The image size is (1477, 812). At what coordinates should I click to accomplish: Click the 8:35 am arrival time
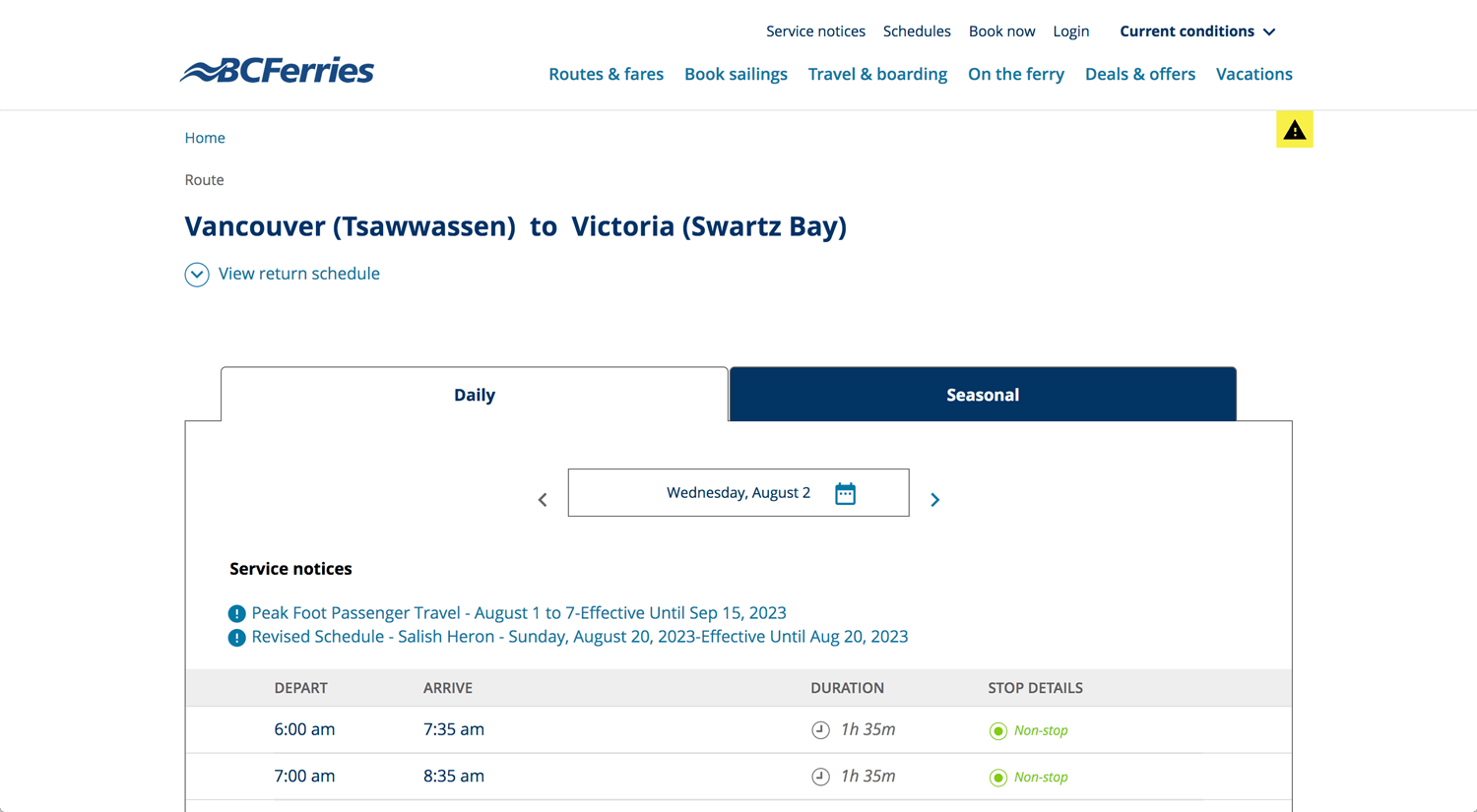point(454,776)
